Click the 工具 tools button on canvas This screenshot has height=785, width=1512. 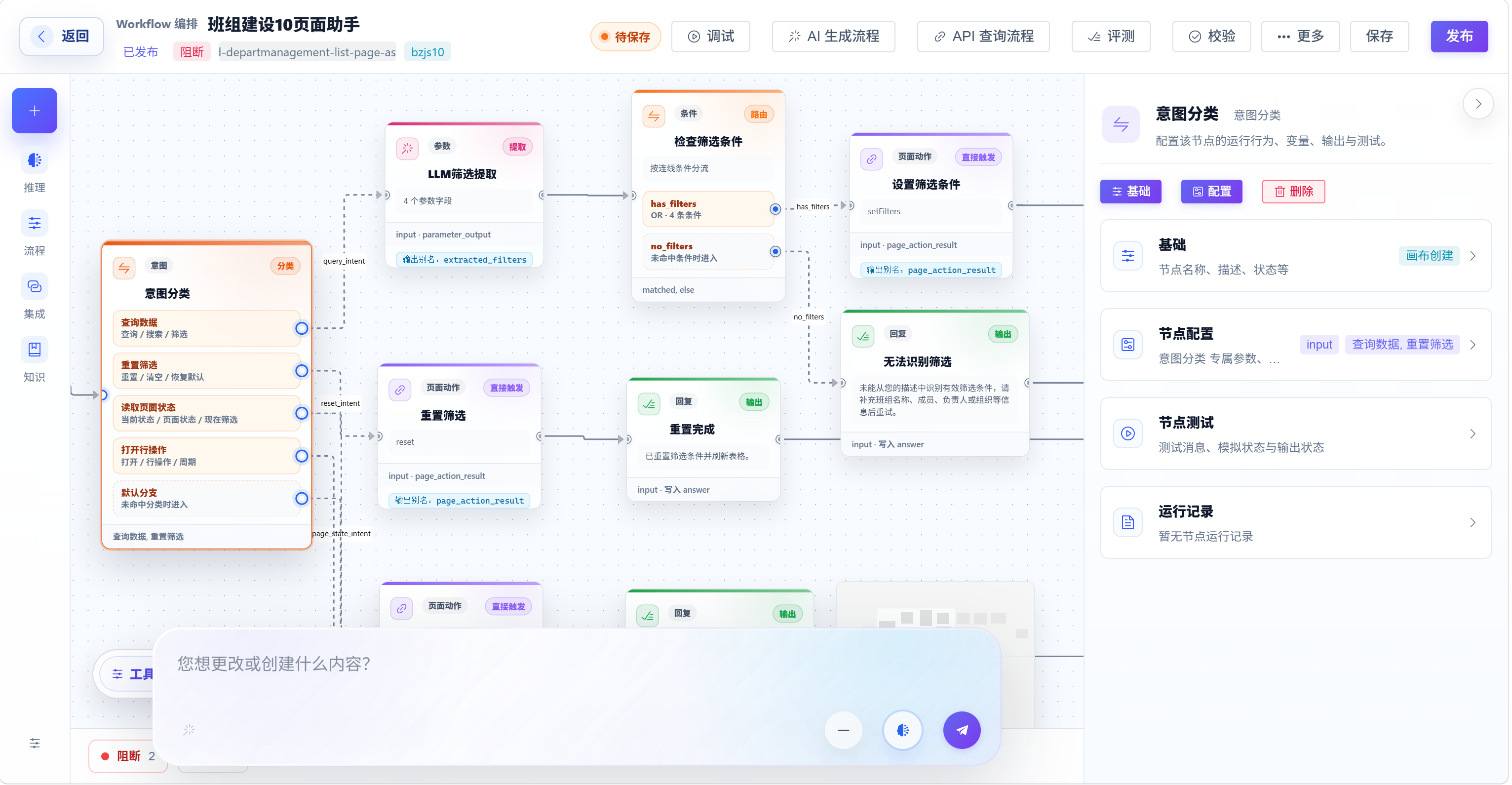127,674
